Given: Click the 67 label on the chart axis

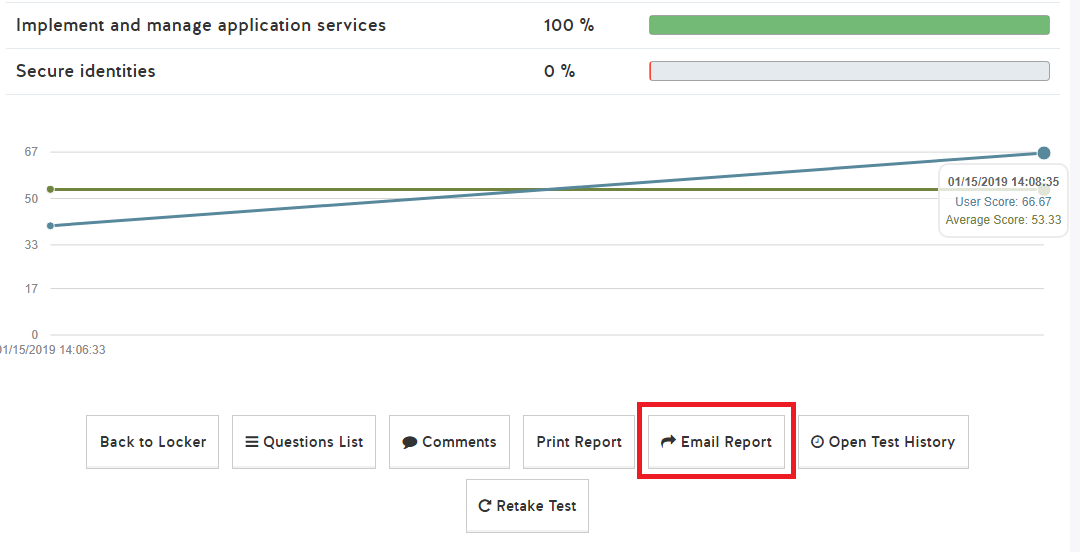Looking at the screenshot, I should tap(31, 152).
